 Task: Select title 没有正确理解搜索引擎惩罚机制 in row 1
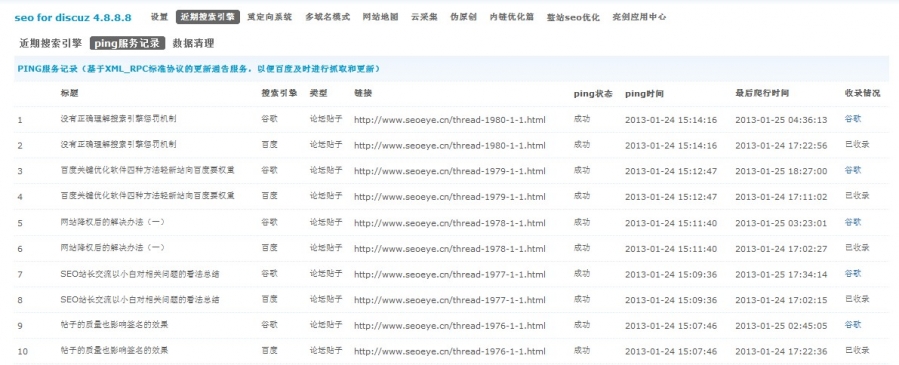[x=118, y=119]
